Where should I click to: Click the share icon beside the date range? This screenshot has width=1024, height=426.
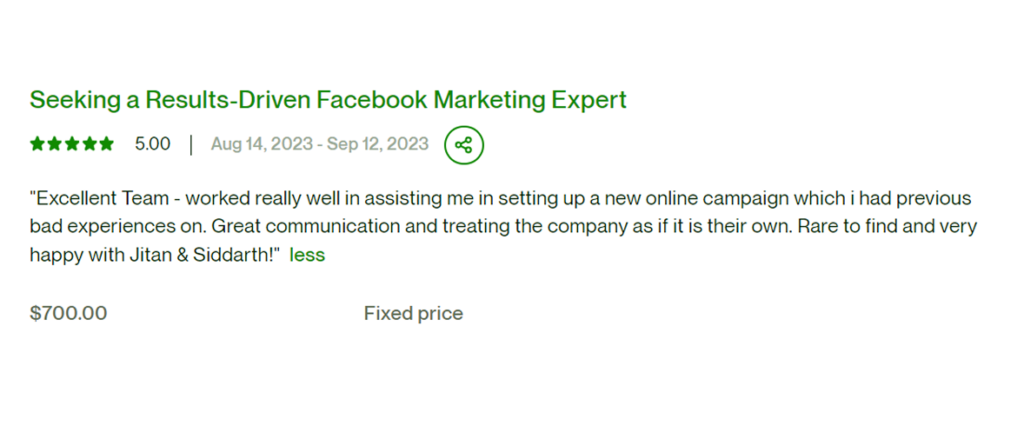pos(463,145)
